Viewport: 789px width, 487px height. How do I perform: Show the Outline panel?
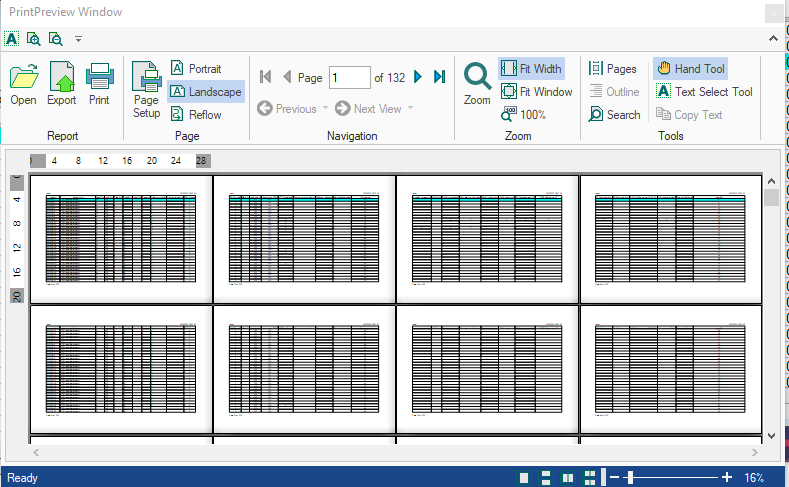(x=614, y=92)
